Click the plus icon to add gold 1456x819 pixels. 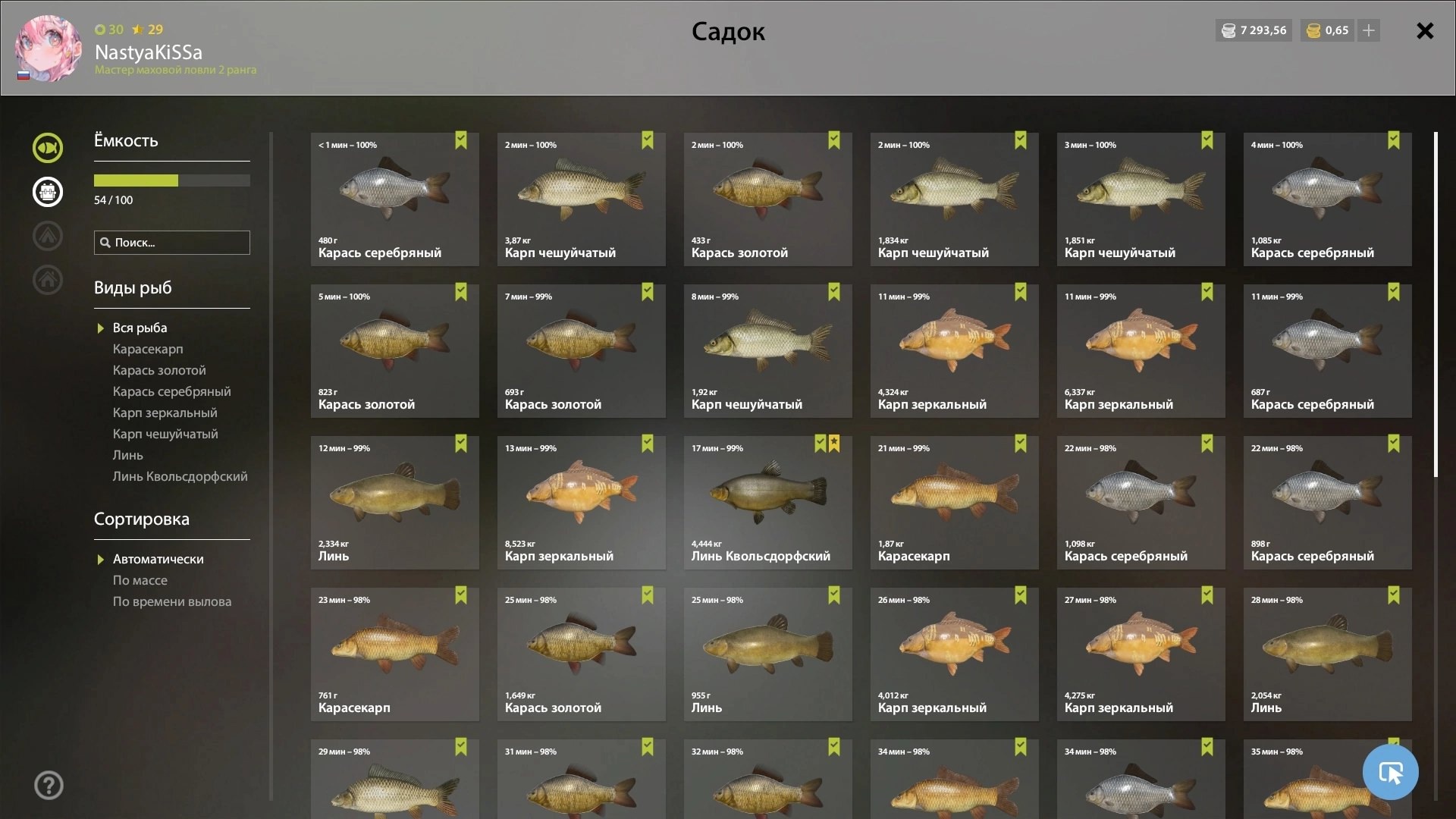point(1369,30)
